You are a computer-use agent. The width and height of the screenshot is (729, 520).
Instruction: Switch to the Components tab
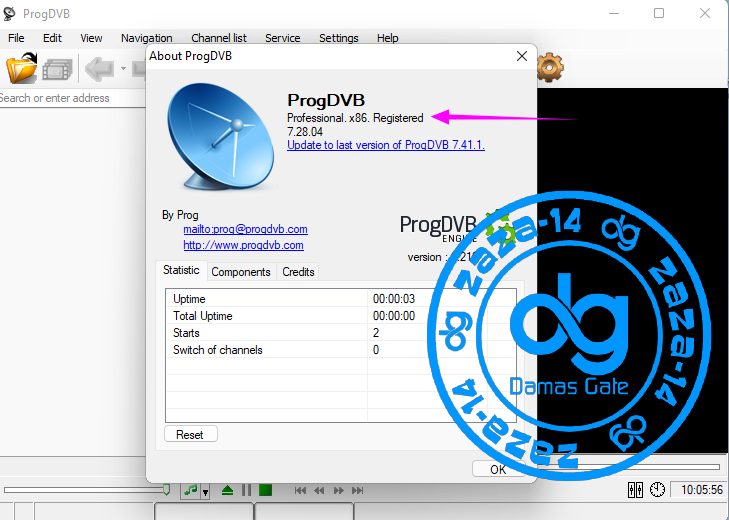pos(241,272)
